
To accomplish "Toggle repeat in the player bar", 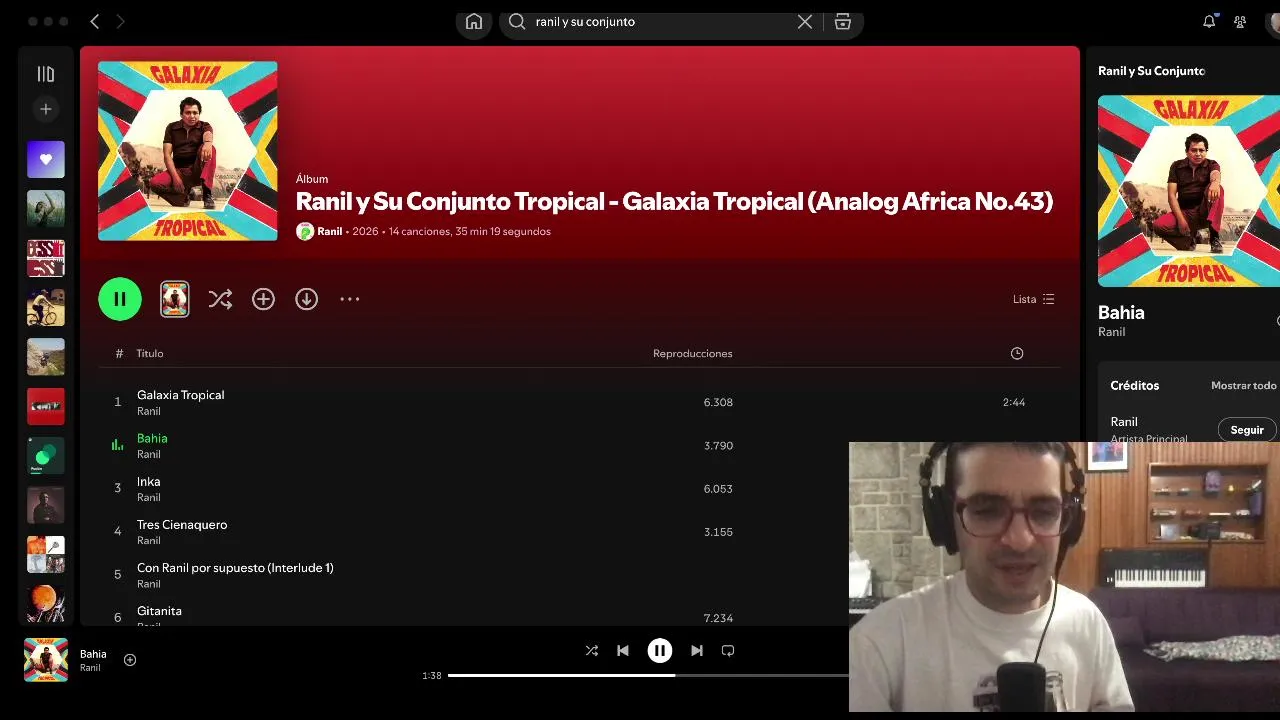I will [728, 650].
